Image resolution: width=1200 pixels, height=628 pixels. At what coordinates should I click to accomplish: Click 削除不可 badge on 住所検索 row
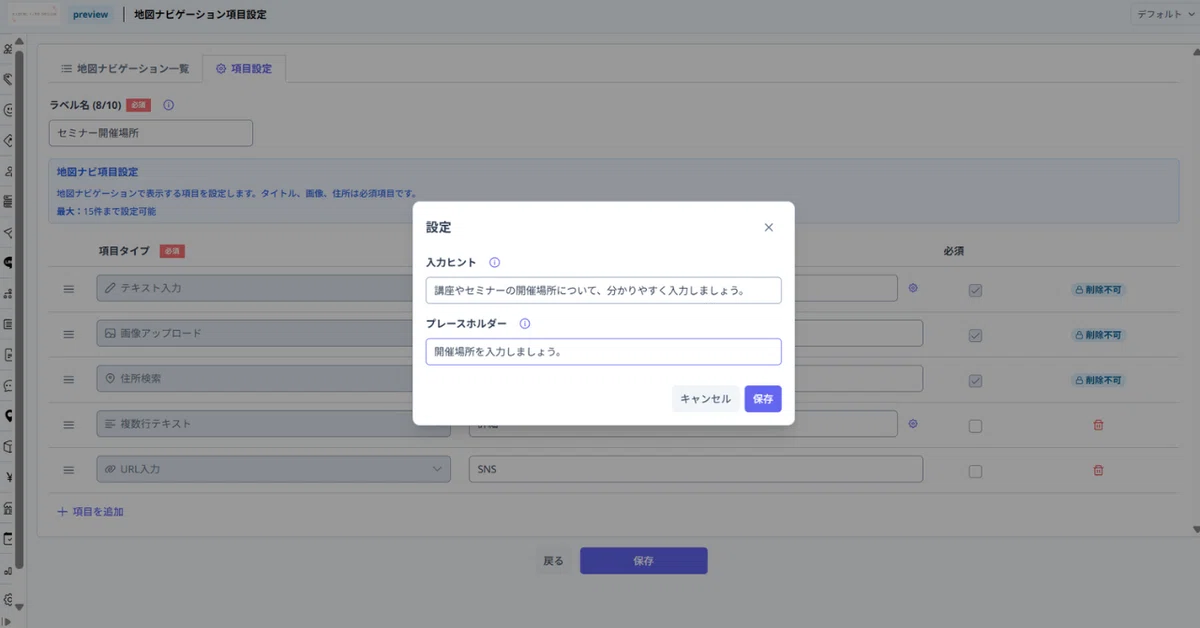click(1098, 381)
